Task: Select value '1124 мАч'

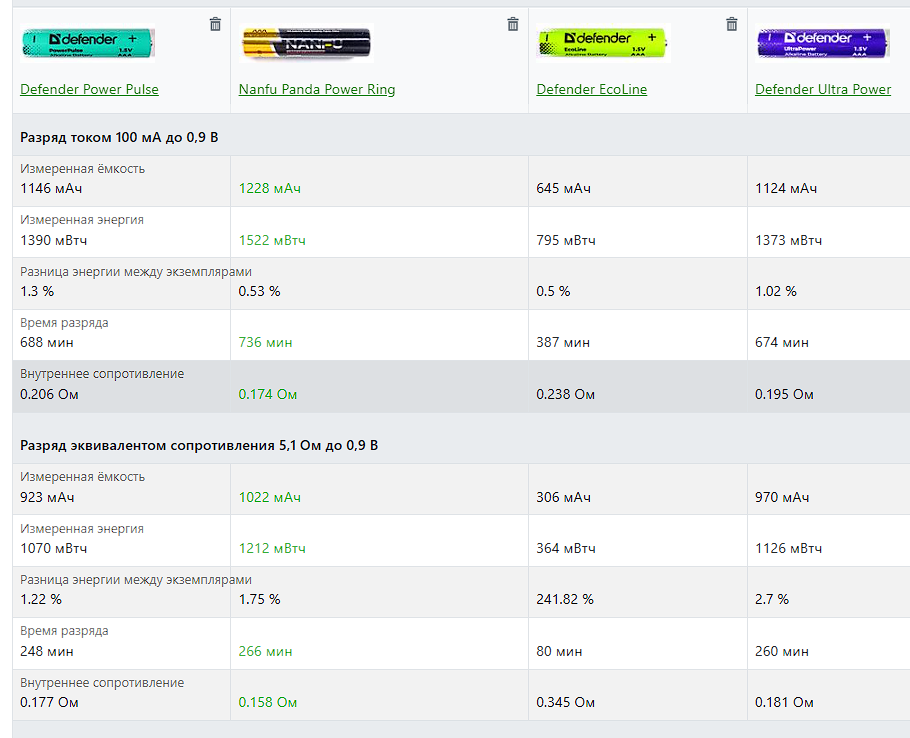Action: (786, 189)
